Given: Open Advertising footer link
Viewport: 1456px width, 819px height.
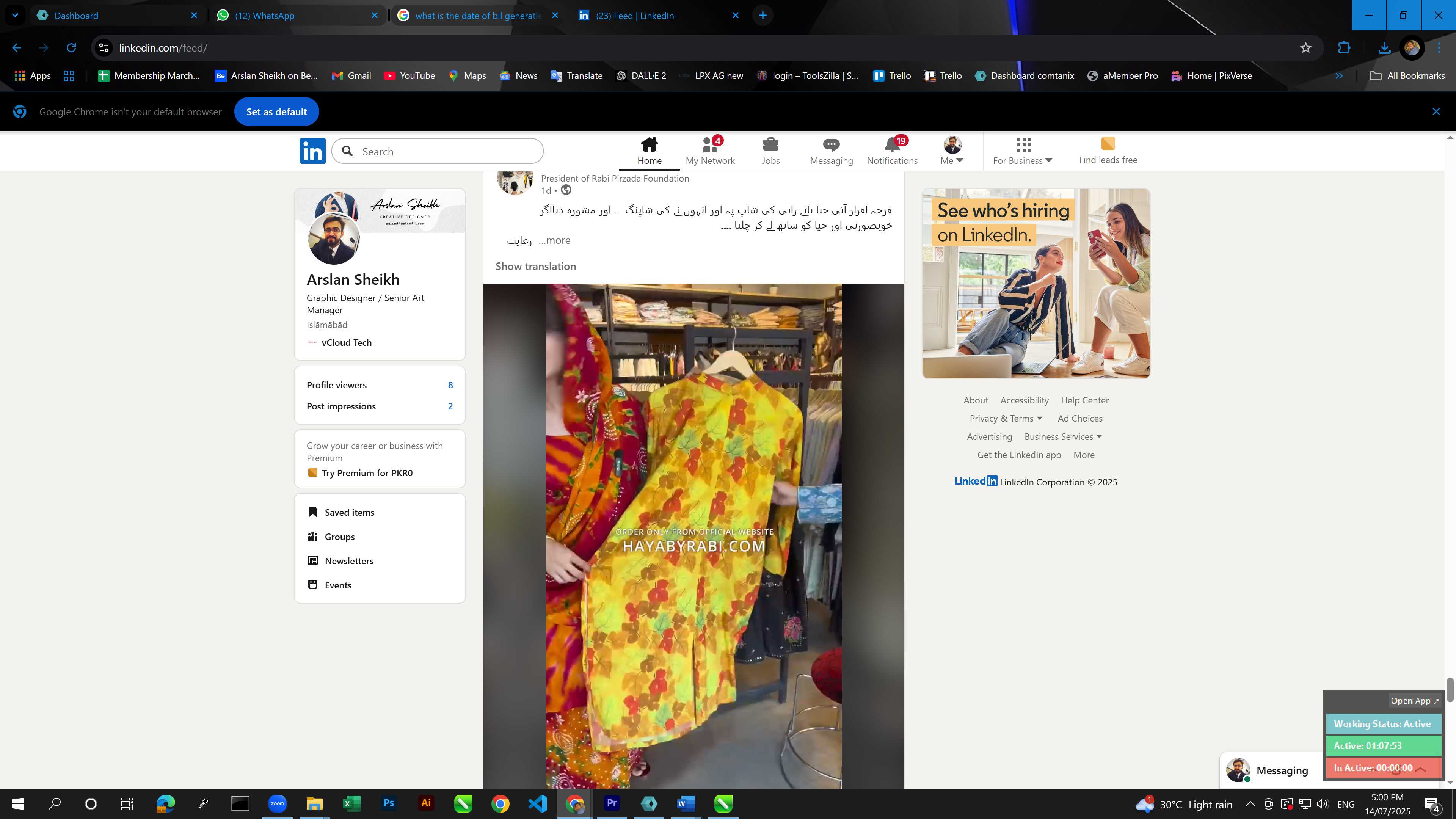Looking at the screenshot, I should (989, 436).
